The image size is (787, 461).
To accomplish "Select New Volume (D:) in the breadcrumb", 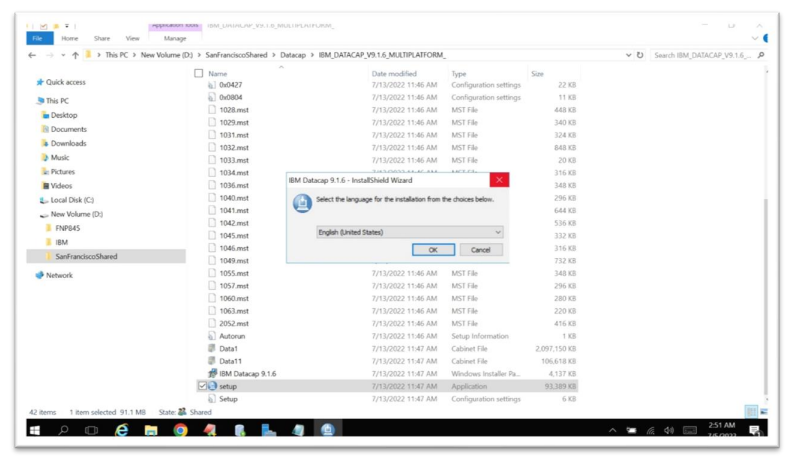I will pos(167,55).
